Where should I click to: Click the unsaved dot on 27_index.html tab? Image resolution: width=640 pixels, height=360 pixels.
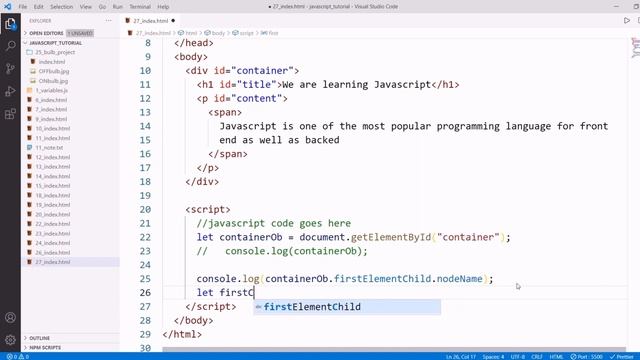[x=173, y=20]
